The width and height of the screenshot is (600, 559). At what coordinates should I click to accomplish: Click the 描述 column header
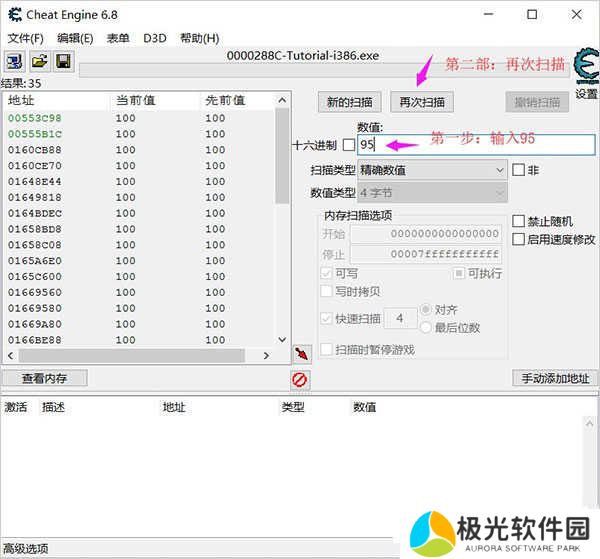tap(54, 407)
